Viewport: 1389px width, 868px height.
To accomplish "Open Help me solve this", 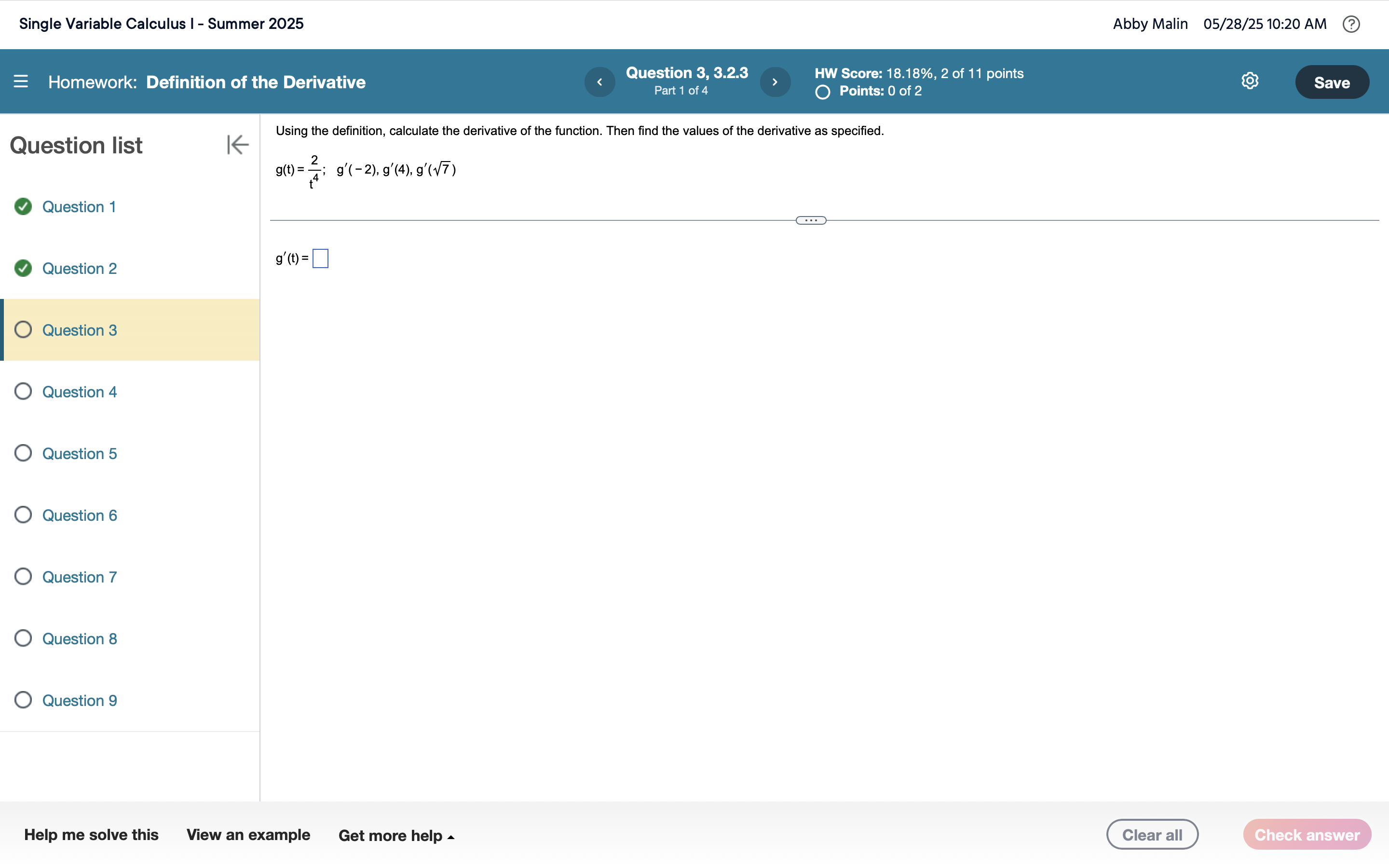I will tap(91, 834).
